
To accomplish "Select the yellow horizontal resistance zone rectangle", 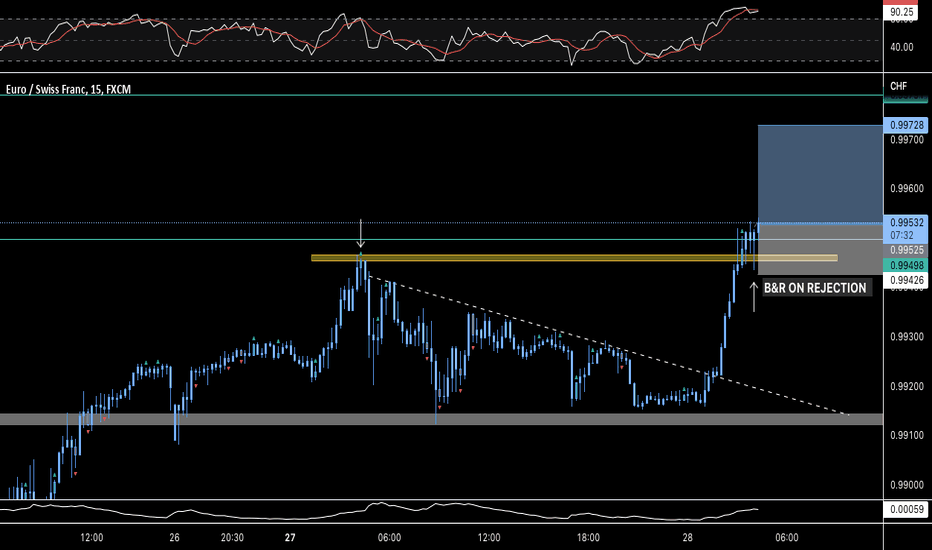I will pyautogui.click(x=574, y=258).
